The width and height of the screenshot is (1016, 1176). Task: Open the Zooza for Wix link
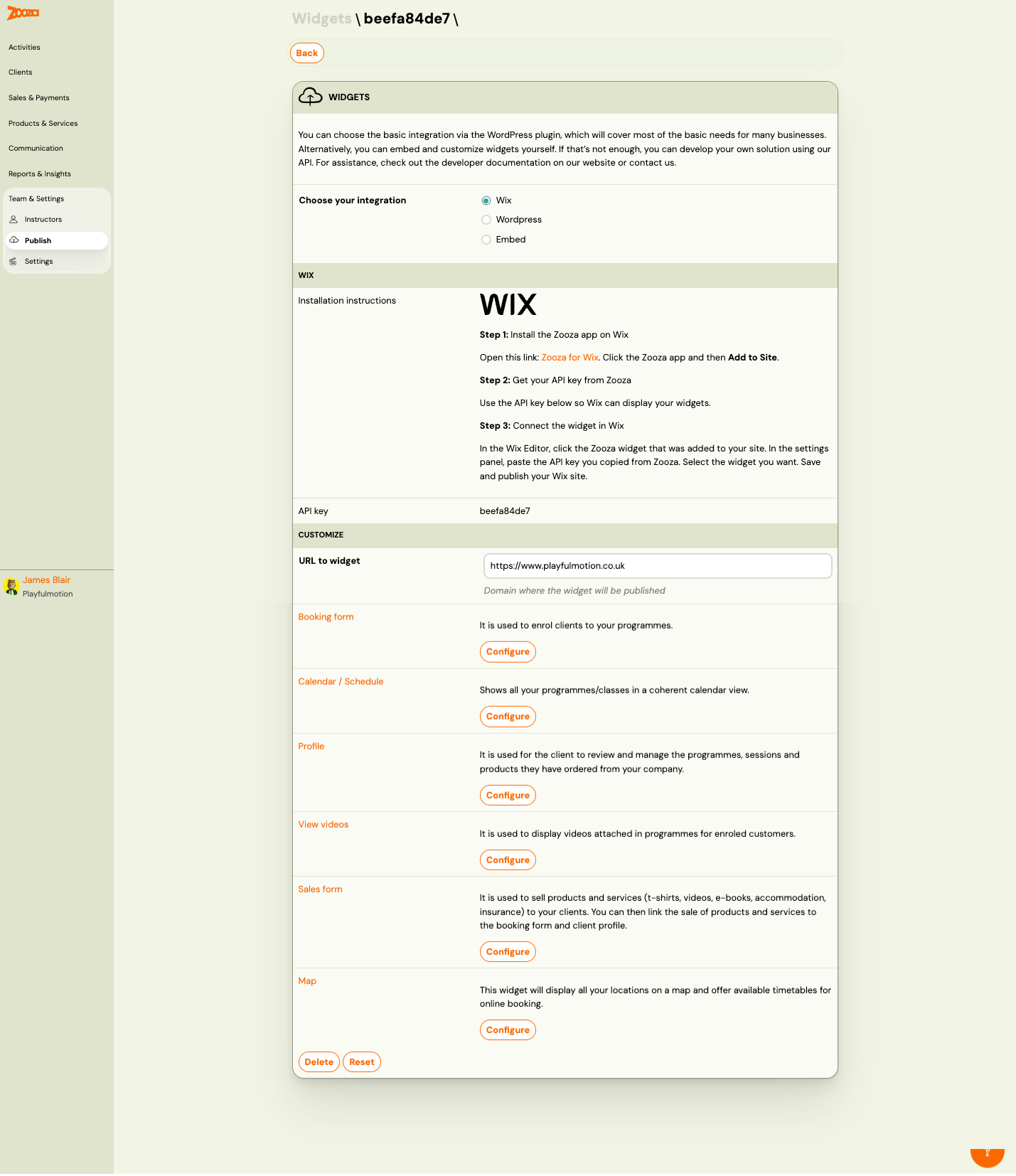(570, 358)
